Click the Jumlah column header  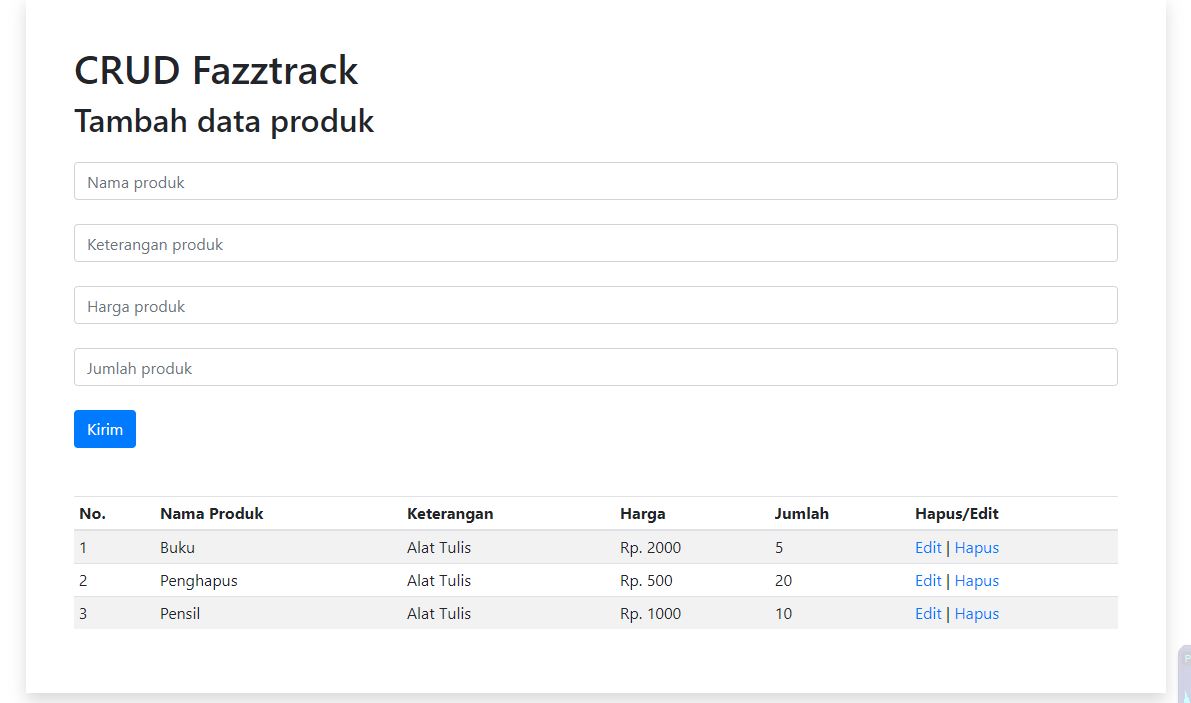pyautogui.click(x=801, y=514)
